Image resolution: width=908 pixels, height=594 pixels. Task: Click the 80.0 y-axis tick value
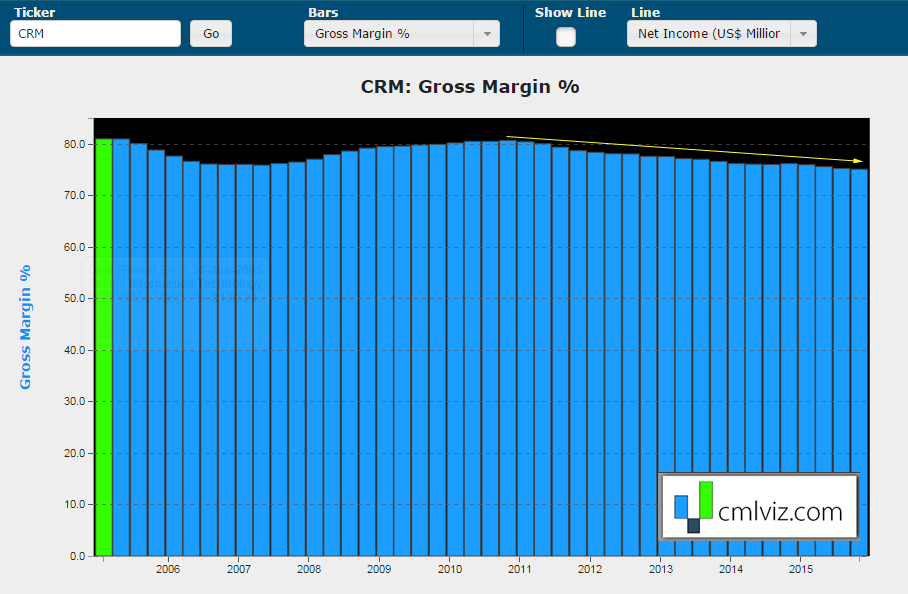pyautogui.click(x=75, y=144)
